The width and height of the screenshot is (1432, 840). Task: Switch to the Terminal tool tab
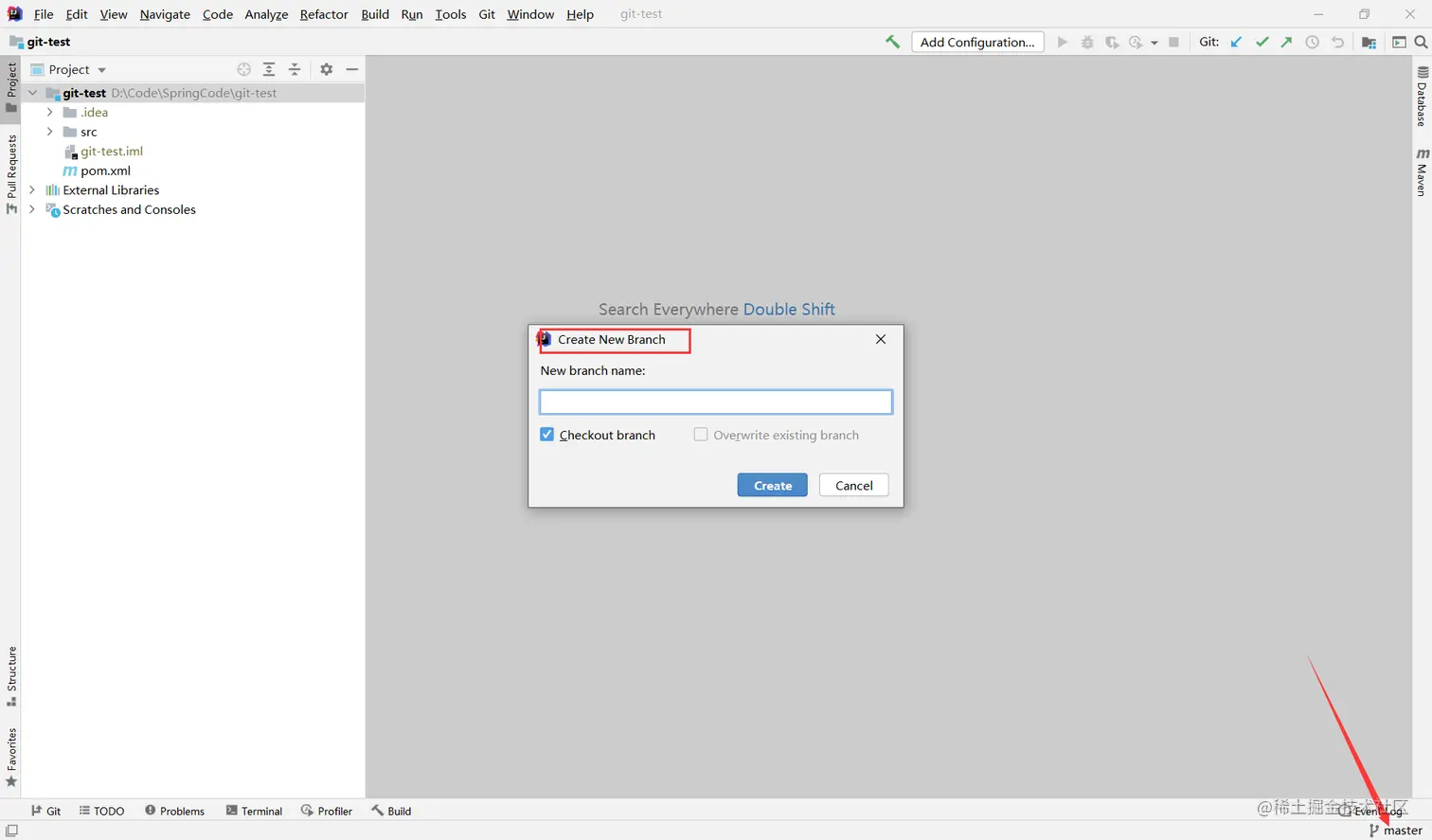[x=255, y=811]
